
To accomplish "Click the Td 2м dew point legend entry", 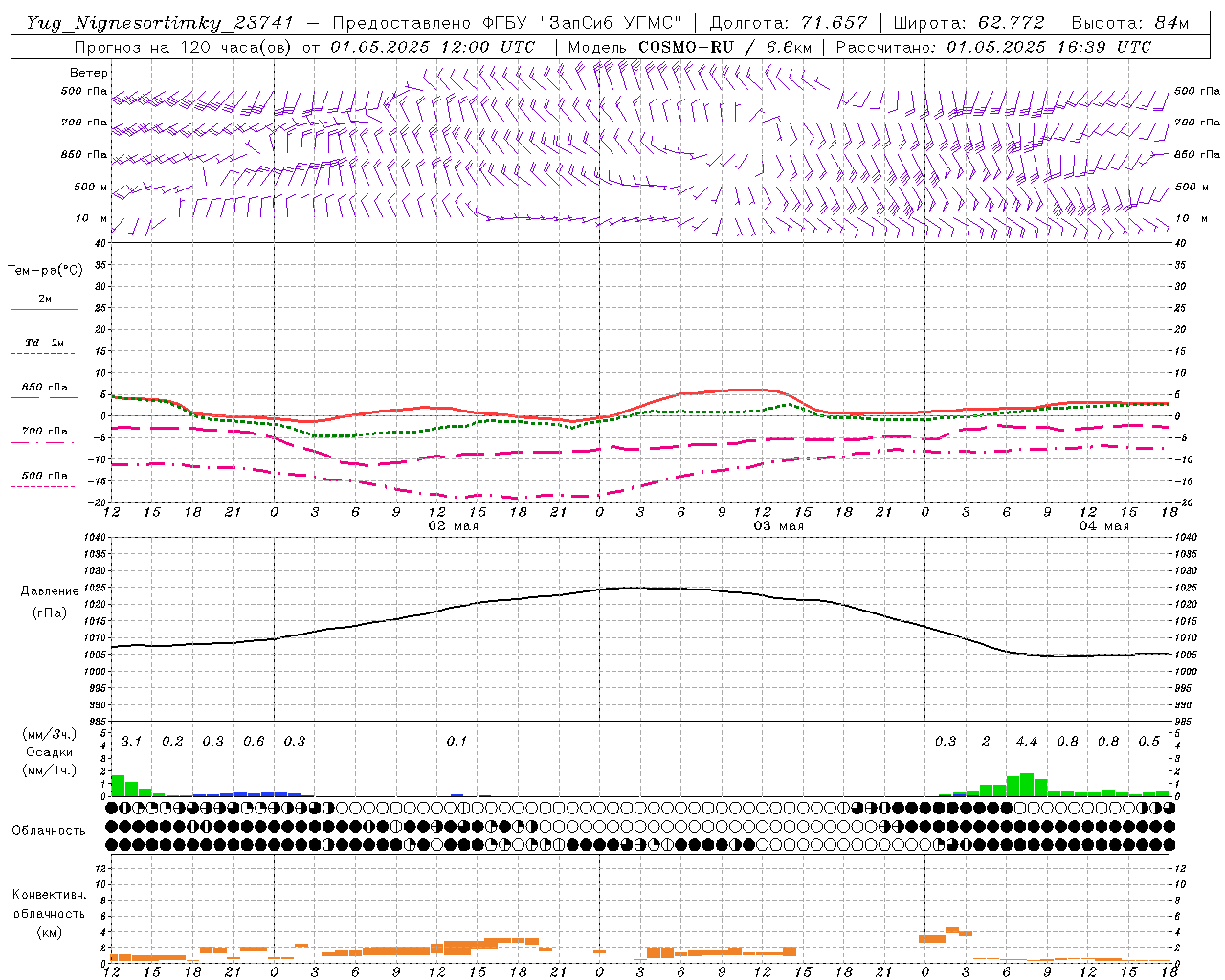I will tap(45, 343).
